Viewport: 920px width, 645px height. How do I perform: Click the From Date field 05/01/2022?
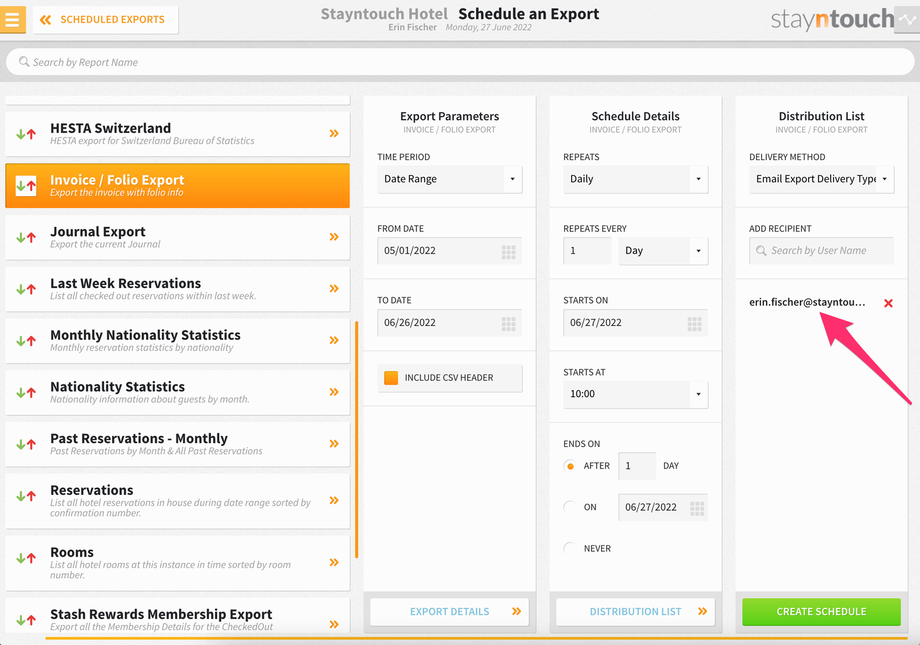(449, 251)
